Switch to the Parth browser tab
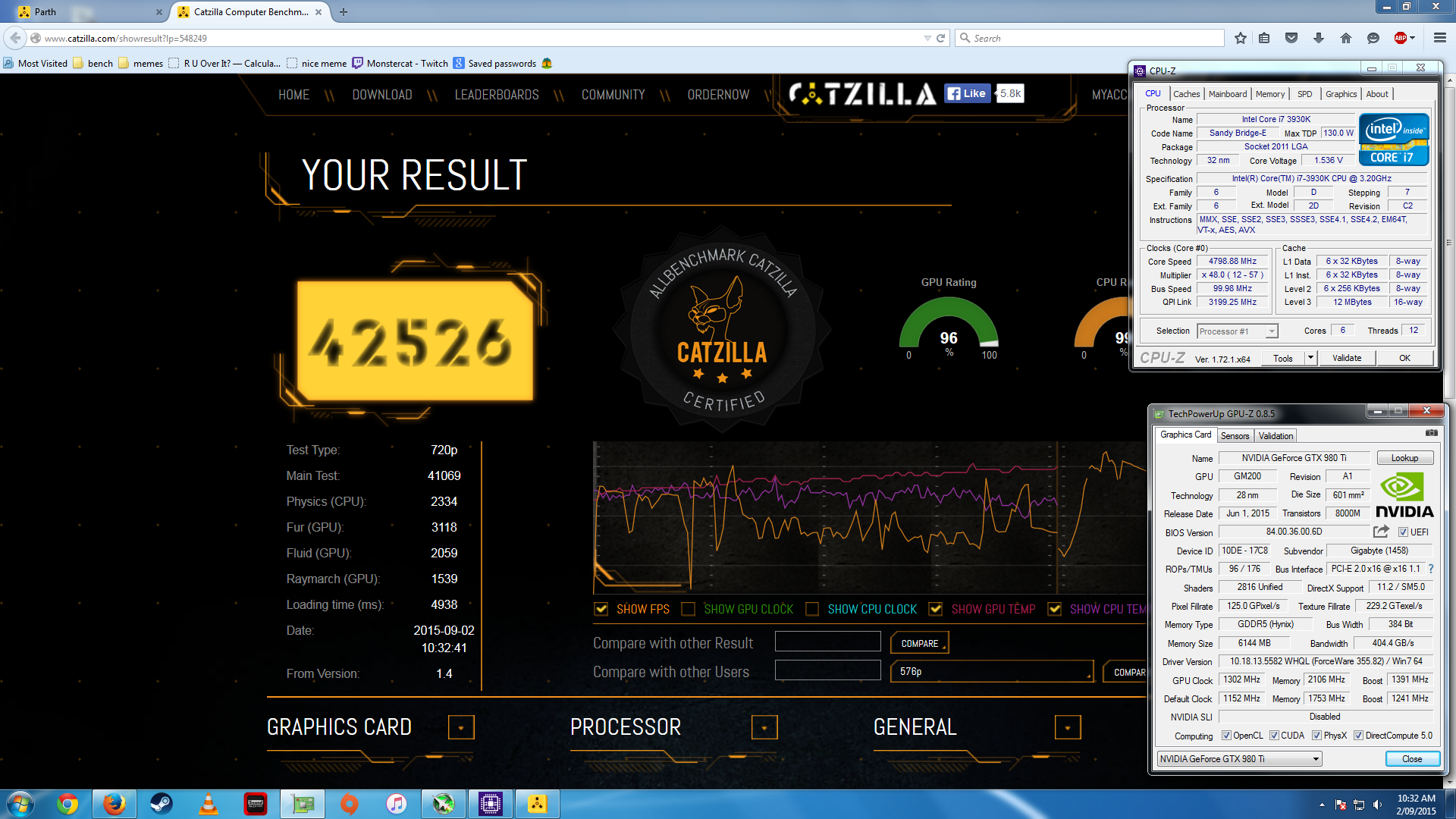1456x819 pixels. coord(89,11)
